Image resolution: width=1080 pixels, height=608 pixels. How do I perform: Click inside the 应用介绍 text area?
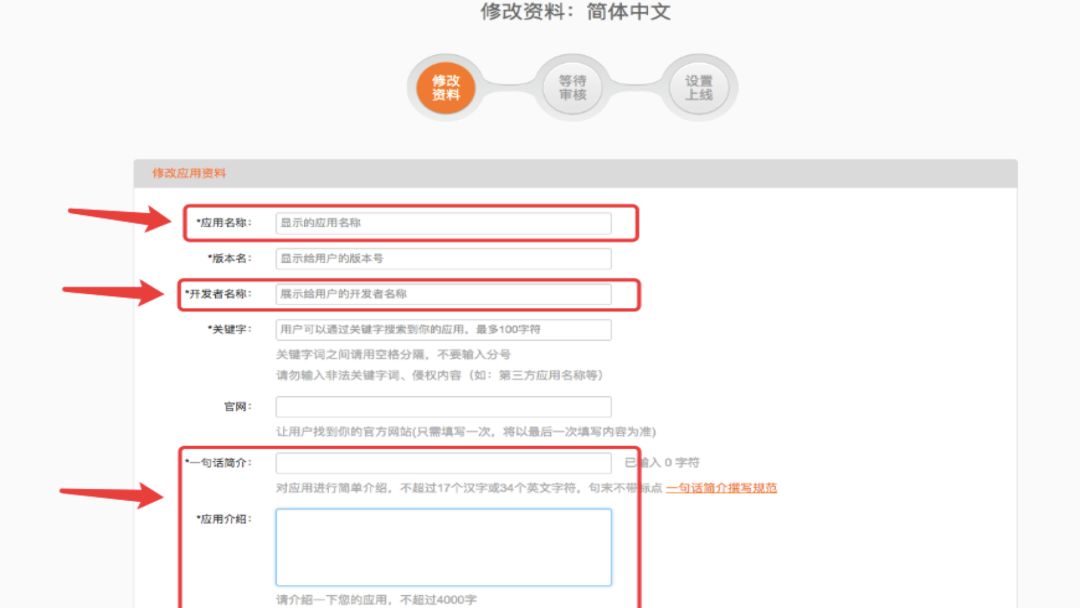point(443,547)
